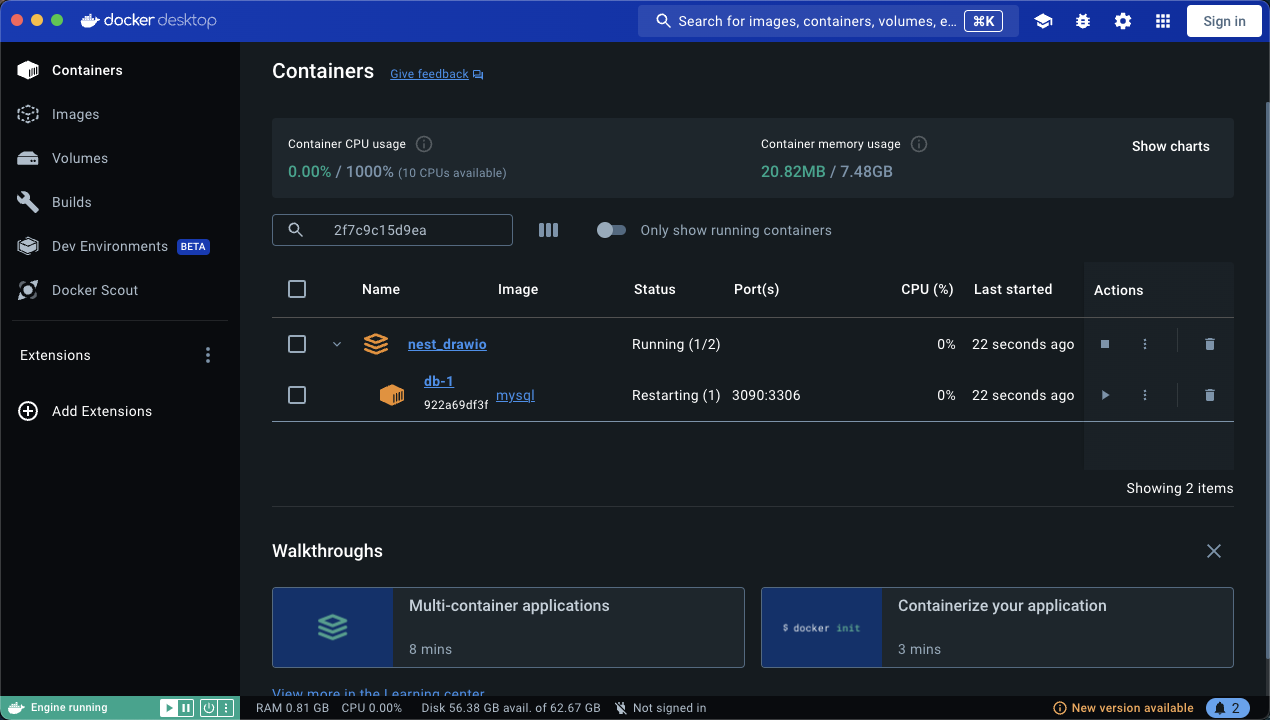Delete the db-1 container
Screen dimensions: 1270x720
click(1210, 395)
